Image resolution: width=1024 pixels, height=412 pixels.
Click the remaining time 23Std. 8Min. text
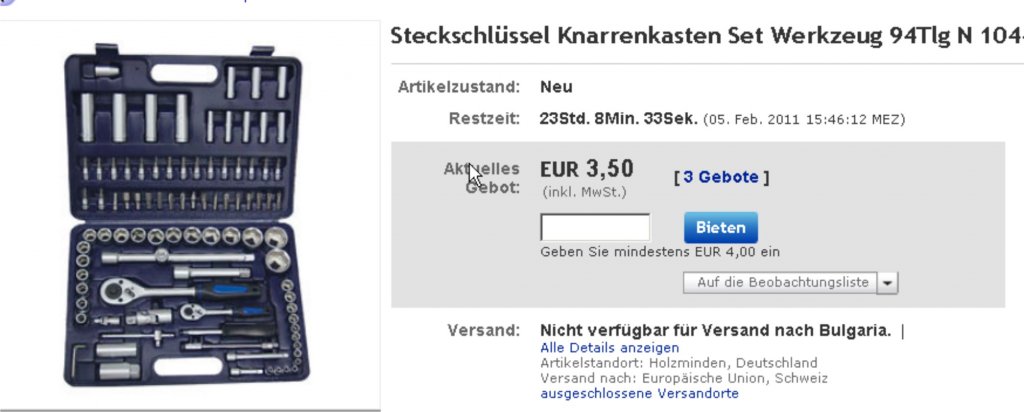pos(617,119)
